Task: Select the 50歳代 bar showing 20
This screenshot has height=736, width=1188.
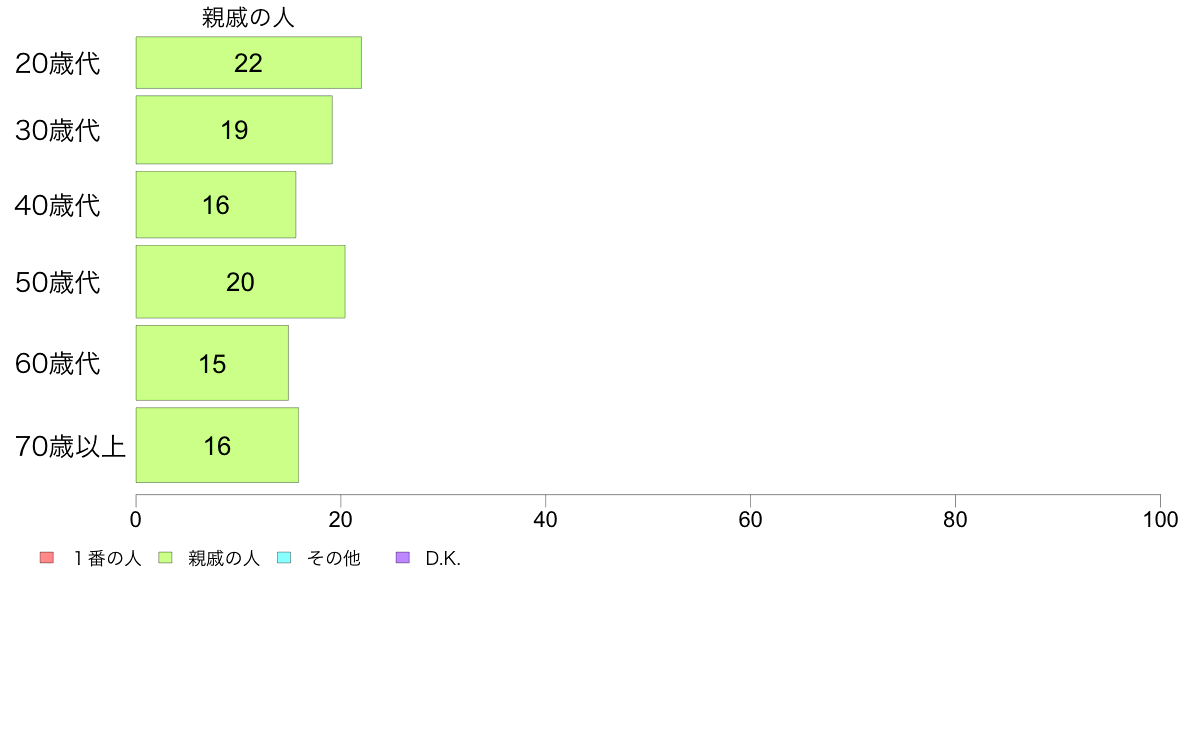Action: click(x=240, y=282)
